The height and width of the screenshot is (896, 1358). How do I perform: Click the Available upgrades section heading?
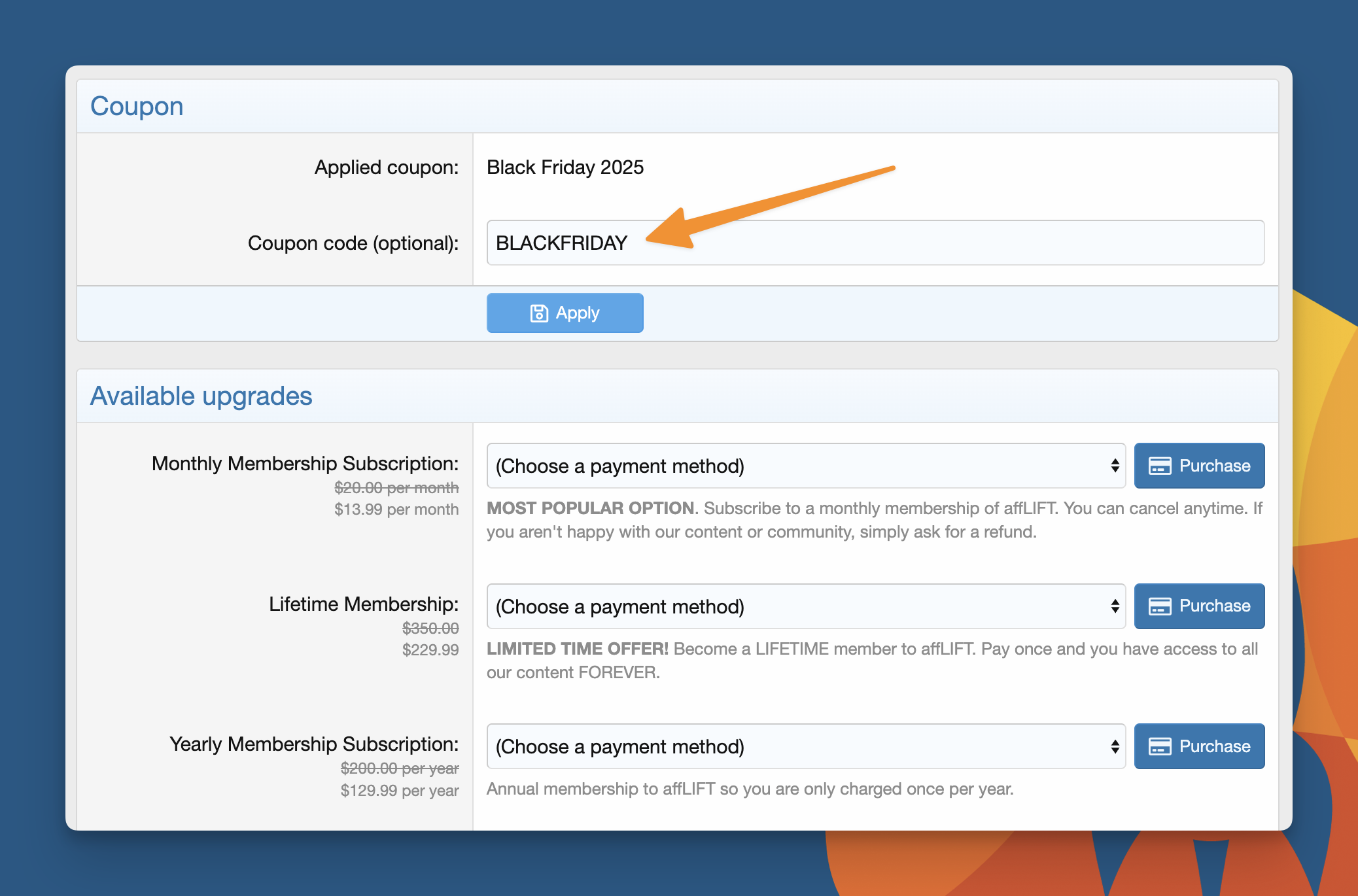(x=201, y=396)
